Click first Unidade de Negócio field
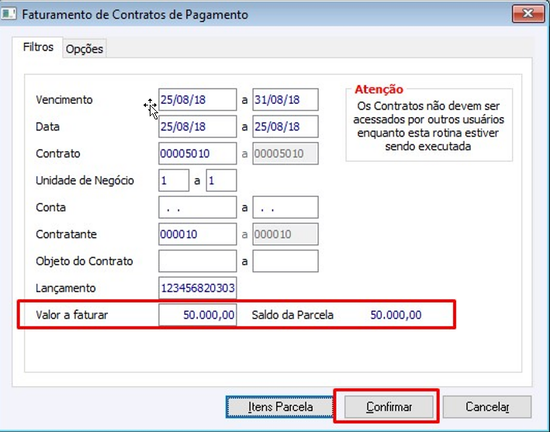The width and height of the screenshot is (550, 432). 174,181
